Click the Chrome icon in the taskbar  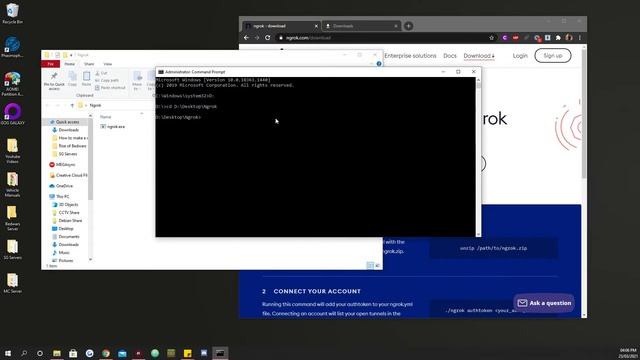click(106, 353)
